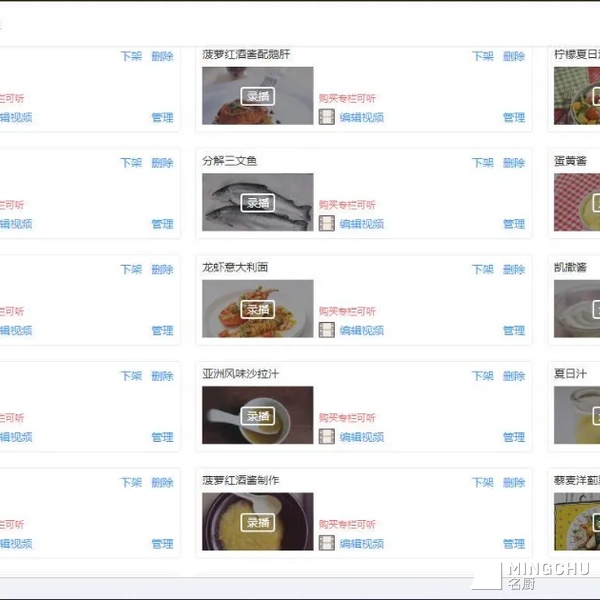Open the 分解三文鱼 salmon thumbnail
This screenshot has height=600, width=600.
point(258,202)
